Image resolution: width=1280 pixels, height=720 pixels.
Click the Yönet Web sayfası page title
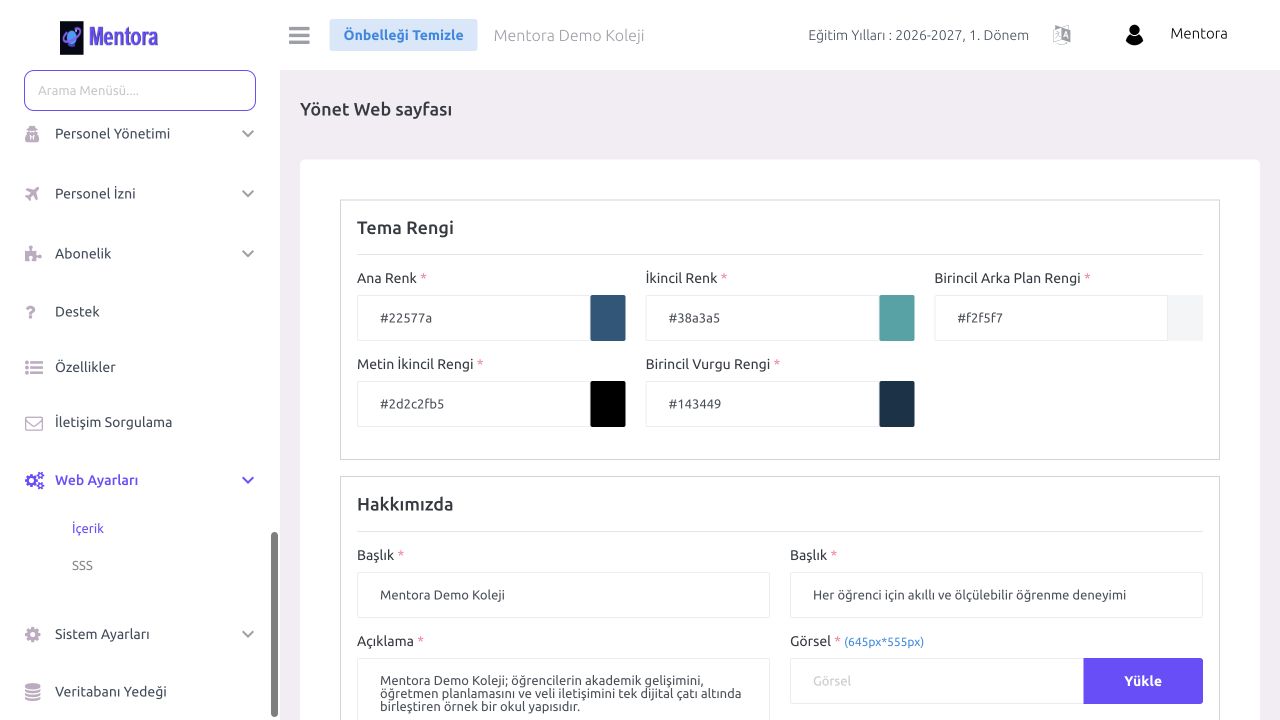click(376, 110)
